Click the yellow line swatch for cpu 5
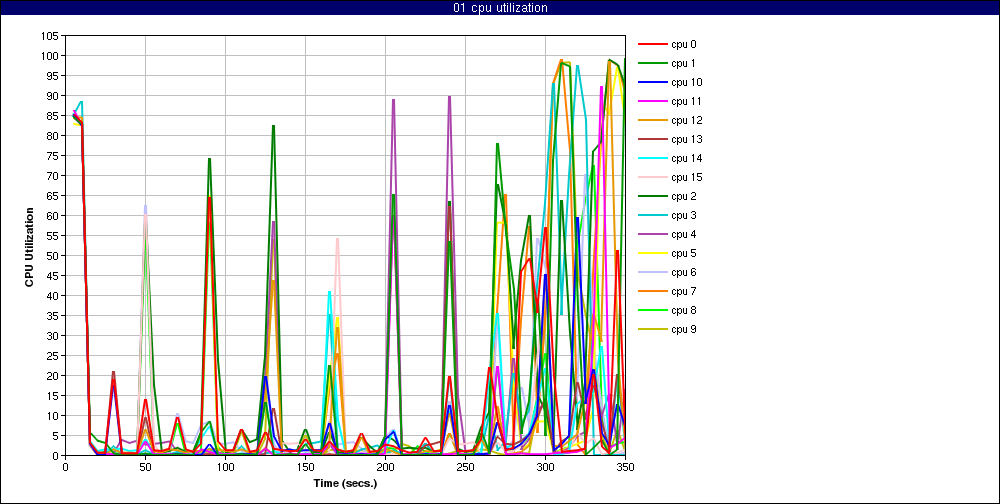The image size is (1000, 504). (x=652, y=253)
